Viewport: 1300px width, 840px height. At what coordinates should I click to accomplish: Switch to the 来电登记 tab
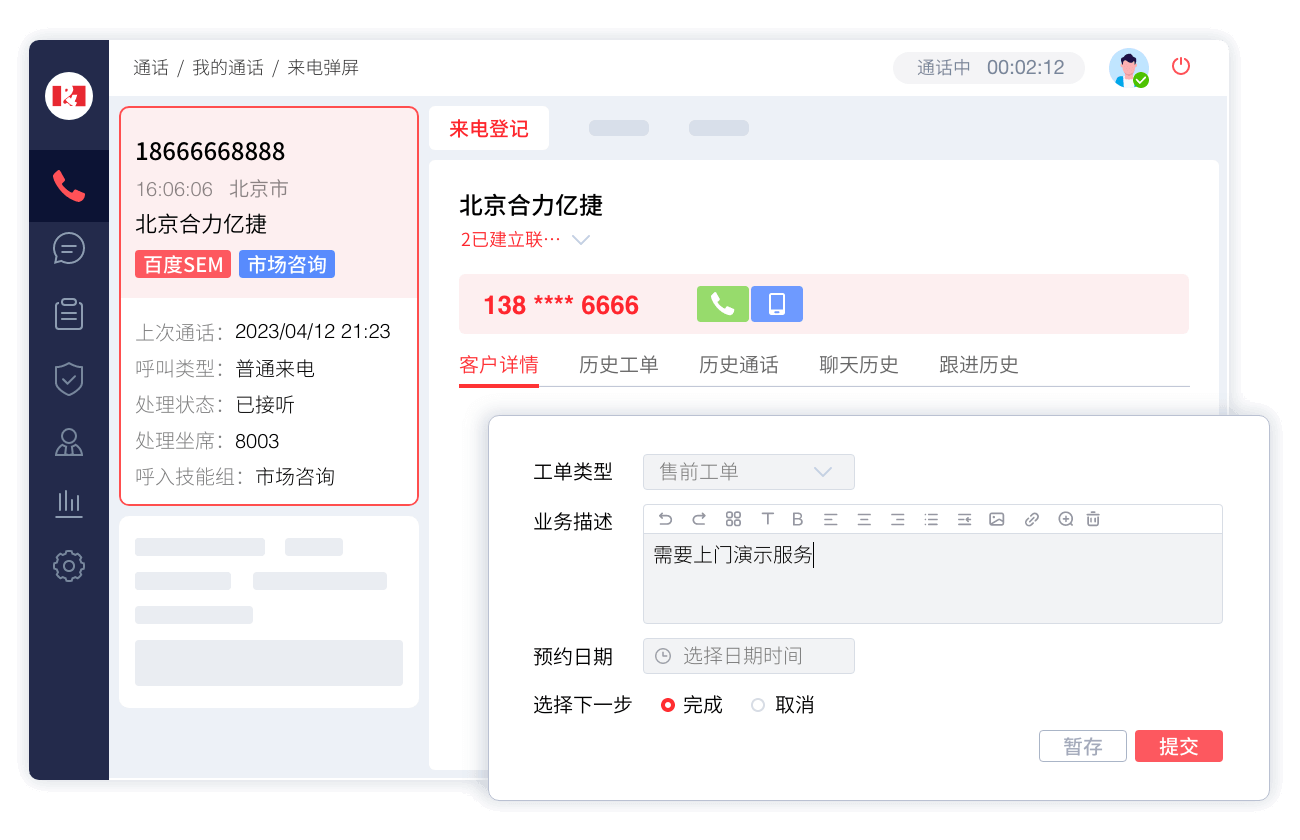pos(489,128)
